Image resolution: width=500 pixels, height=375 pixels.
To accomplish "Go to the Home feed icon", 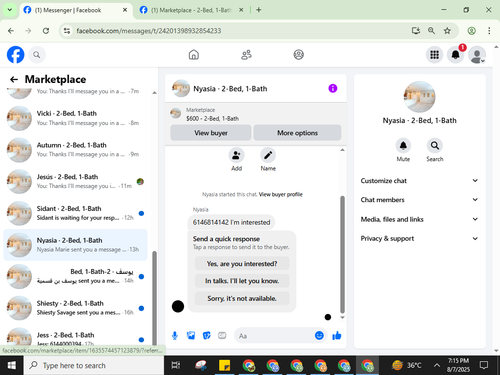I will [x=194, y=55].
